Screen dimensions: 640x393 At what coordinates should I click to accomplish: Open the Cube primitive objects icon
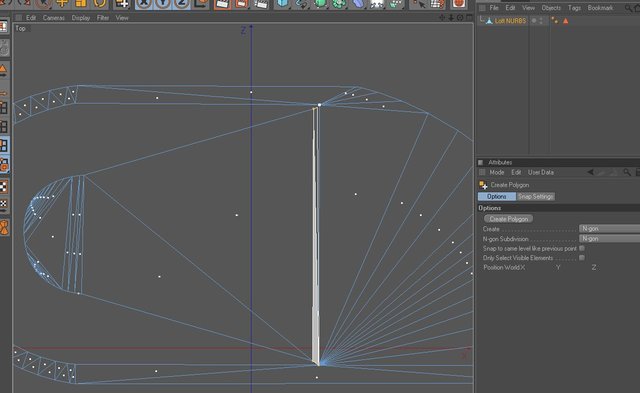pos(283,4)
